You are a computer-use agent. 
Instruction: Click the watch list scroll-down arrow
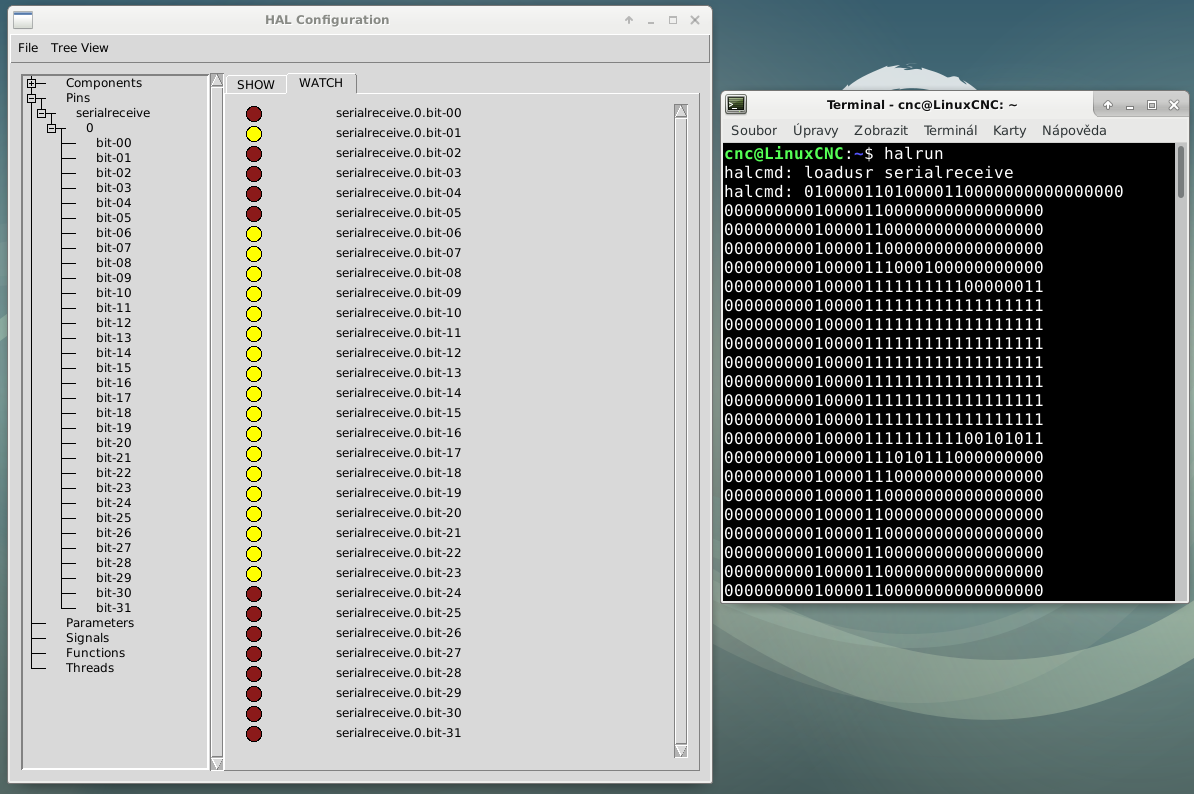click(x=681, y=750)
